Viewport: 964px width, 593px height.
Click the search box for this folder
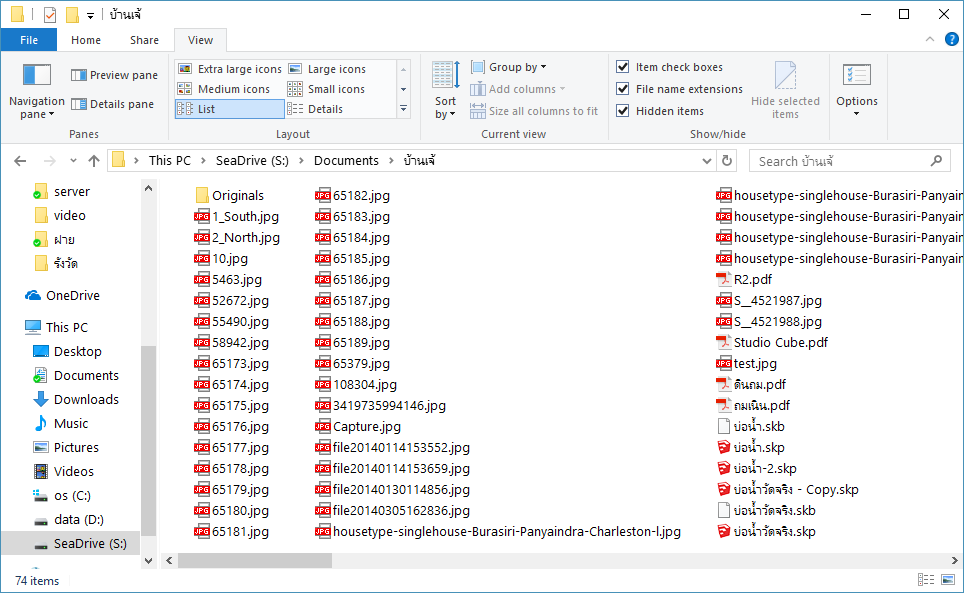838,161
